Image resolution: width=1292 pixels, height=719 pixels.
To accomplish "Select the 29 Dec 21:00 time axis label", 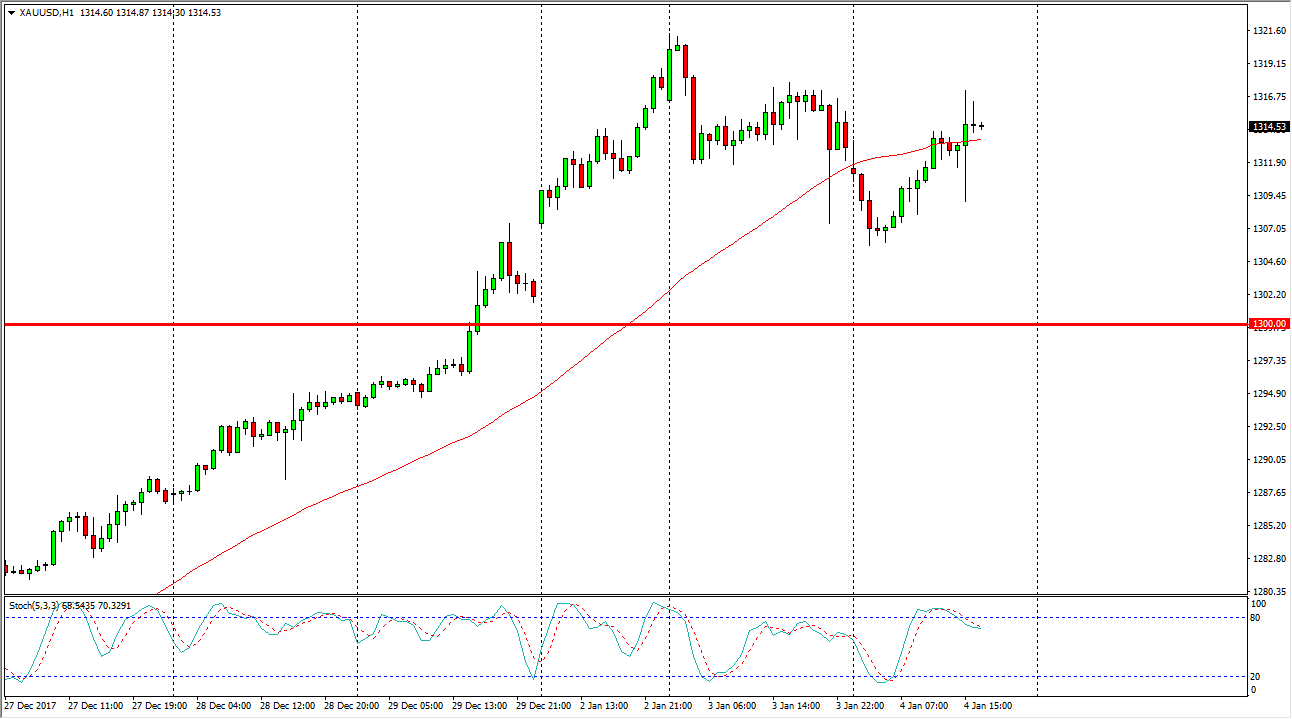I will click(x=543, y=706).
